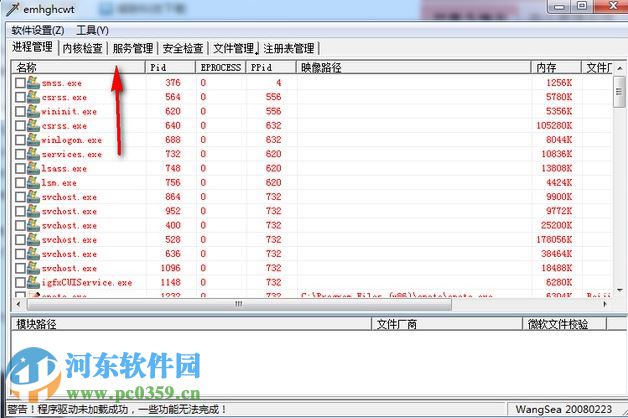Click the smss.exe process icon
The image size is (628, 418).
point(33,83)
